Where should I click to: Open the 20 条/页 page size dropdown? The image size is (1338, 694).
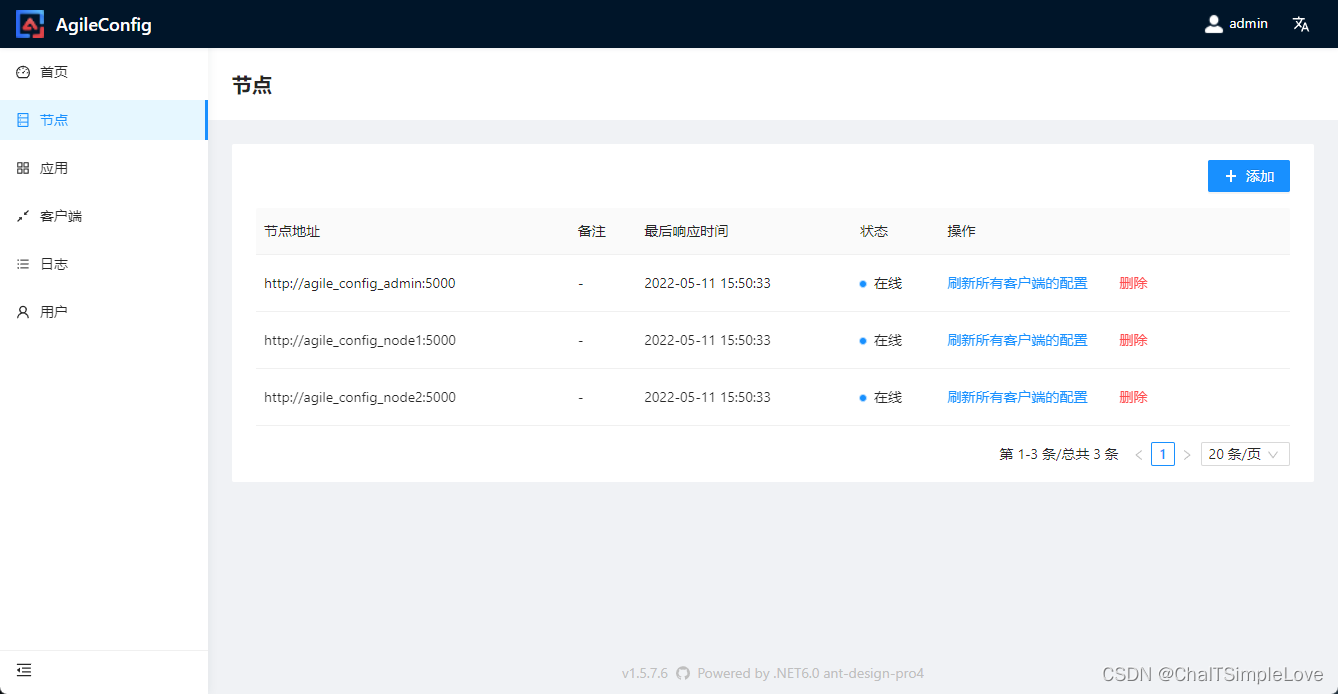(x=1244, y=453)
